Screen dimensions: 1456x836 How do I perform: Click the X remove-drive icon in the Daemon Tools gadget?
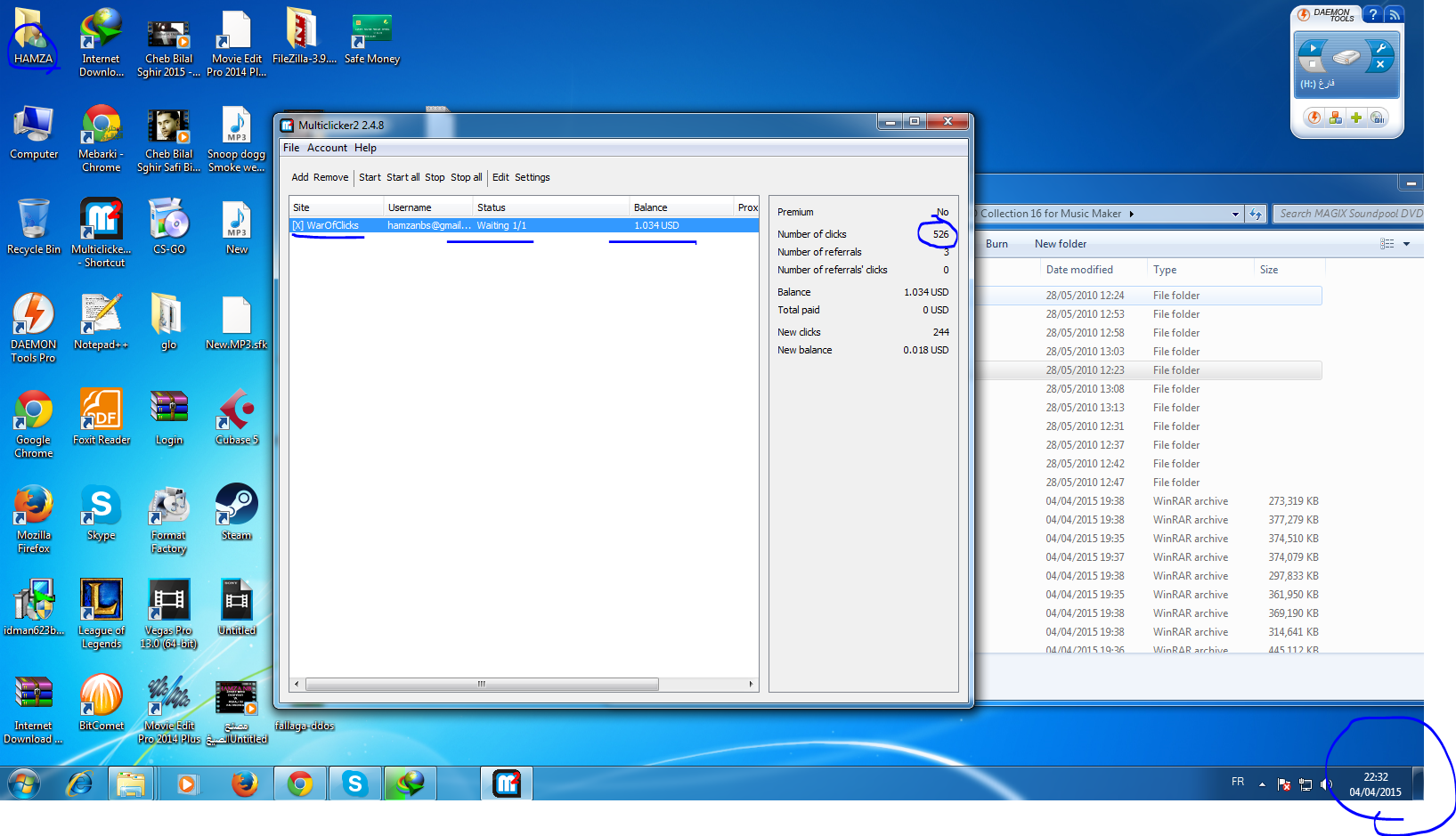[1380, 64]
